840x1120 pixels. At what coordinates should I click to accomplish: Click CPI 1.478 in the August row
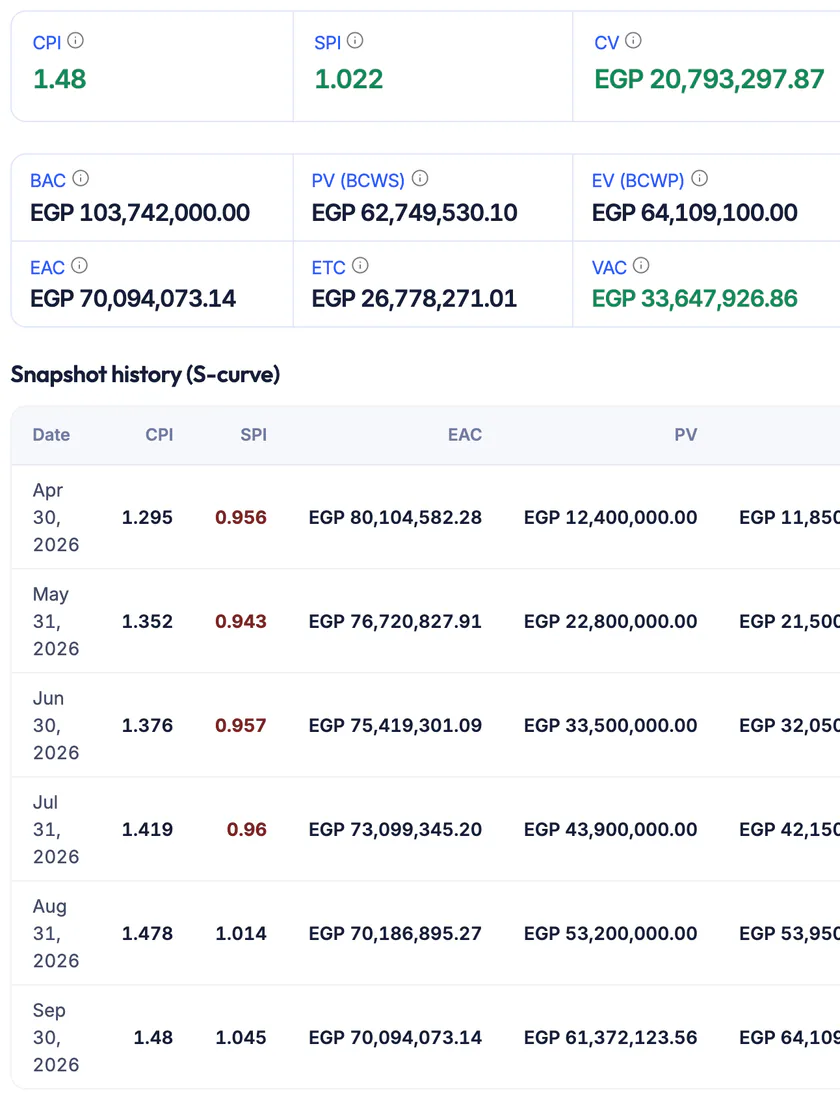pos(147,934)
